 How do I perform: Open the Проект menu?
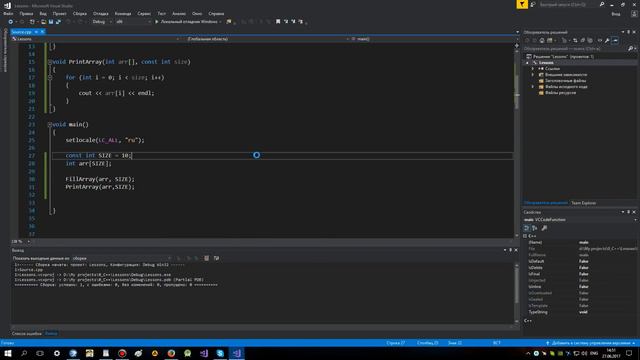pos(60,13)
